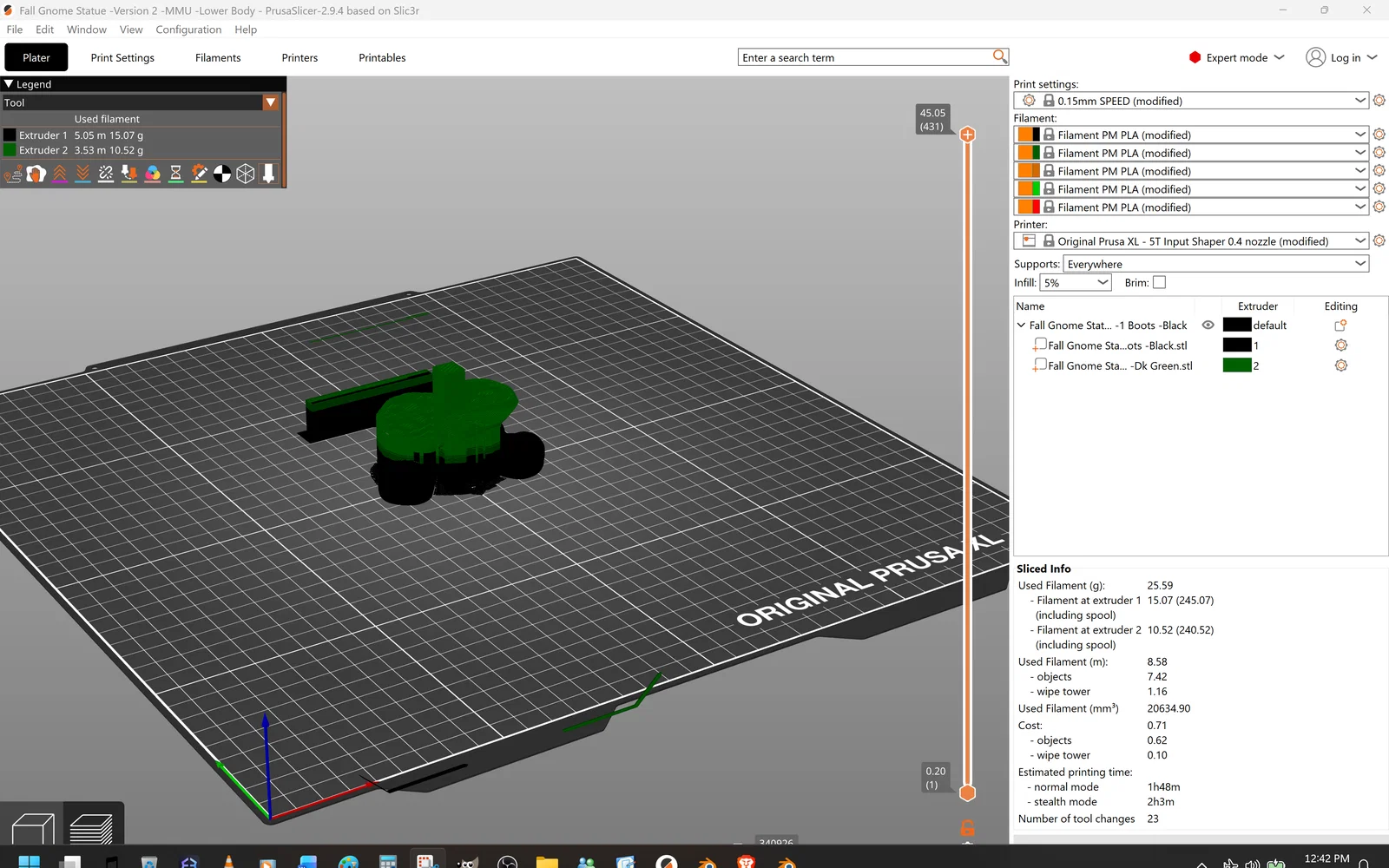
Task: Open the Infill 5% dropdown
Action: (x=1076, y=283)
